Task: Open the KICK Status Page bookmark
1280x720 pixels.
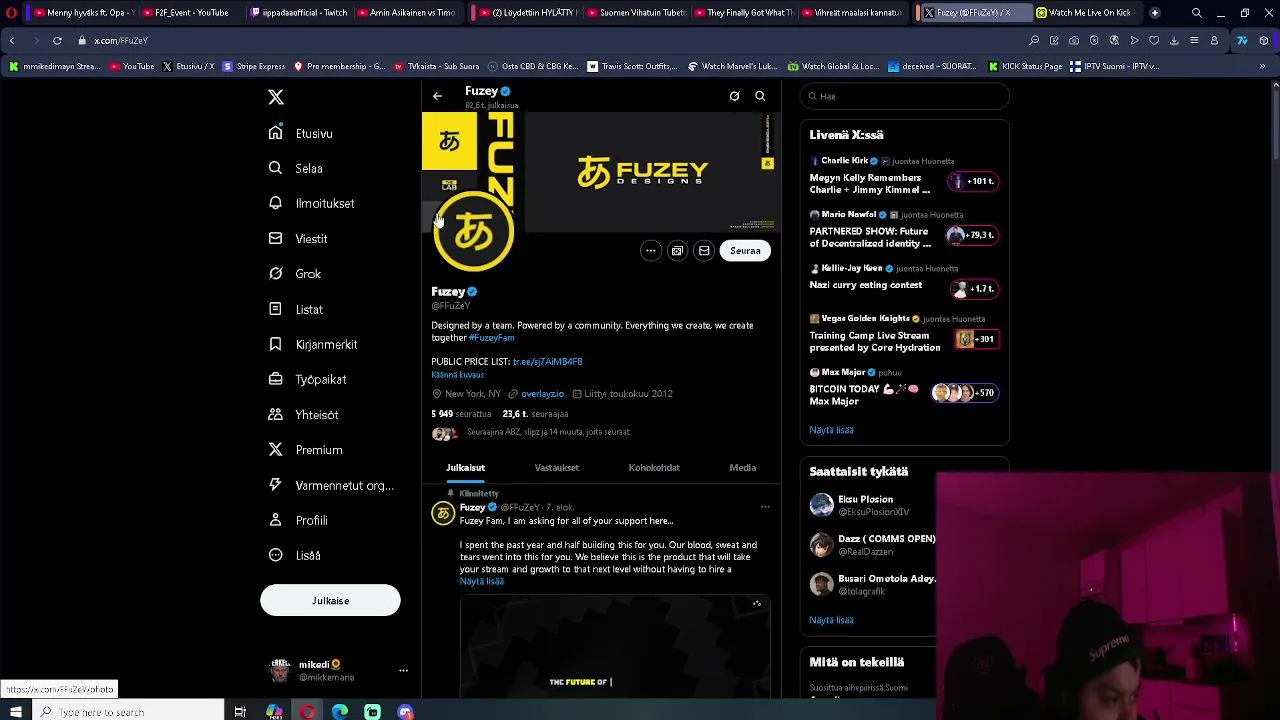Action: [x=1025, y=66]
